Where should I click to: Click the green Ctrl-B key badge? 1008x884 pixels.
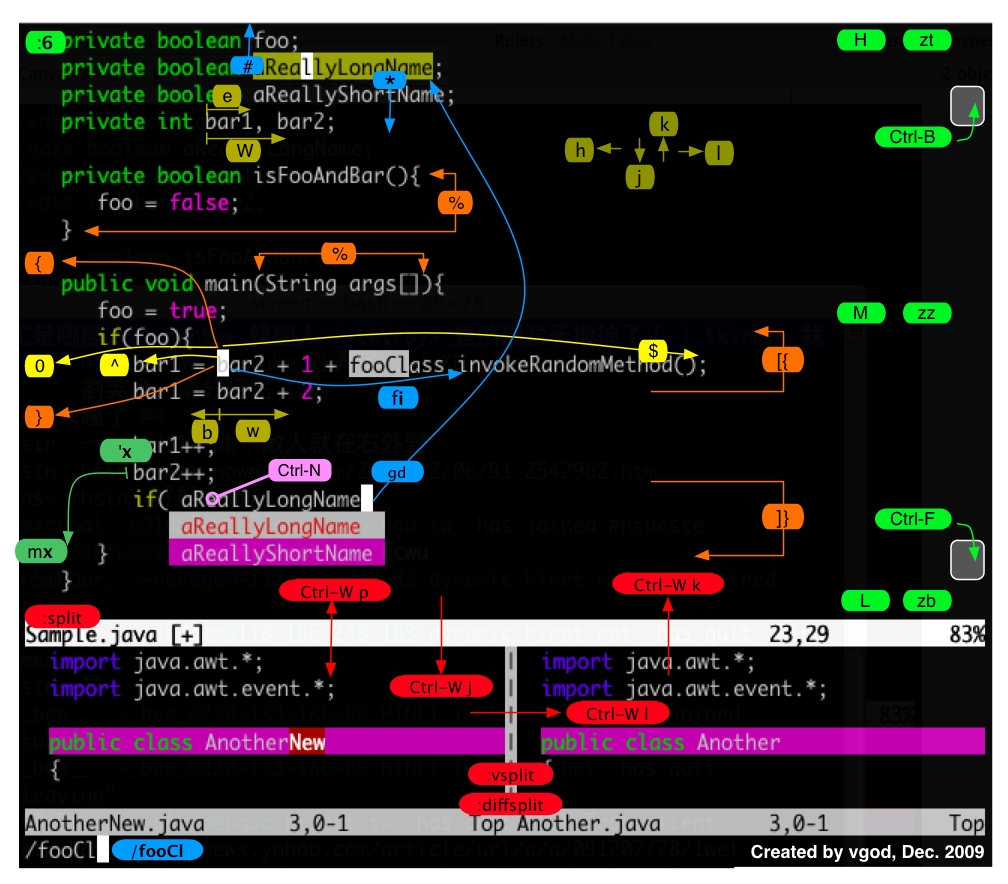912,137
